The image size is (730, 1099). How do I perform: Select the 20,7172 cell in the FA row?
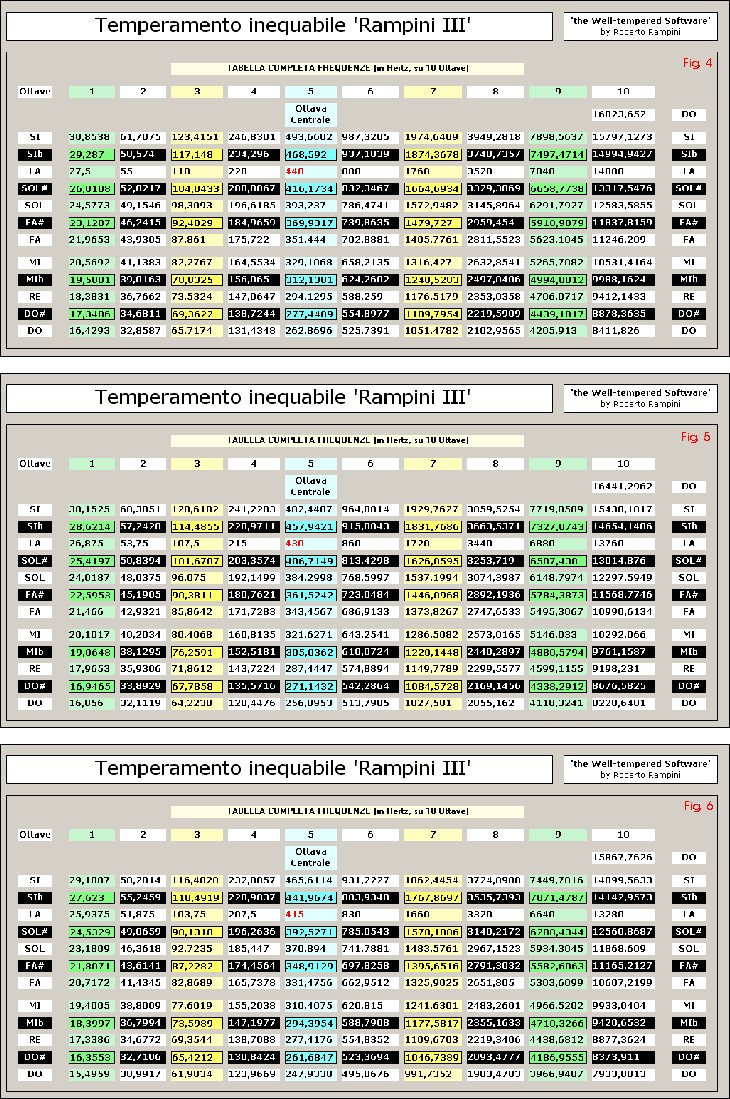click(x=92, y=983)
